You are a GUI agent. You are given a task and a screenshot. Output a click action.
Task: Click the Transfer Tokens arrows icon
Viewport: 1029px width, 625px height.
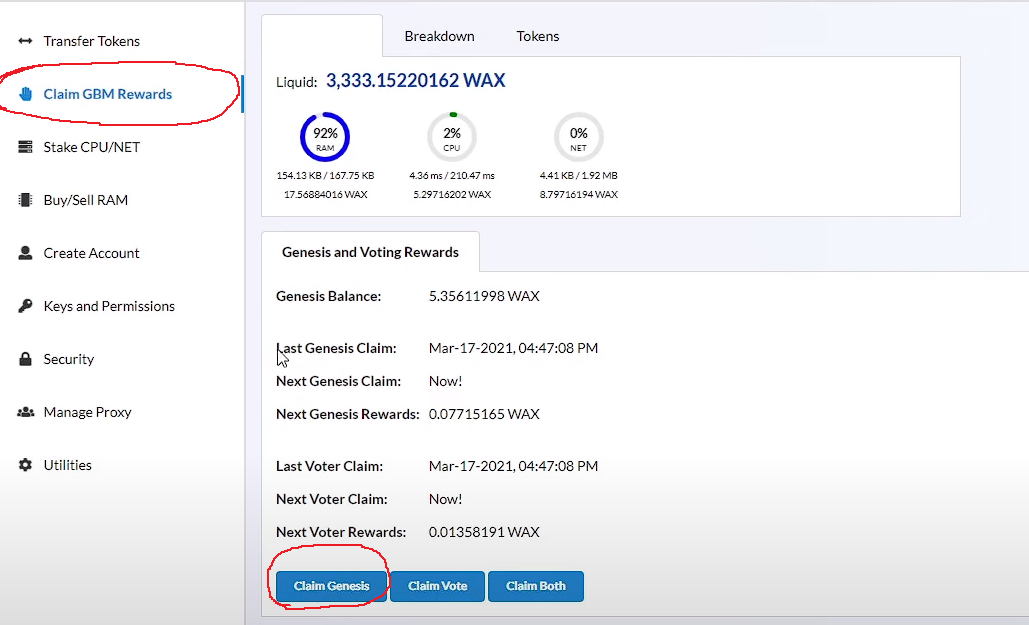point(25,41)
